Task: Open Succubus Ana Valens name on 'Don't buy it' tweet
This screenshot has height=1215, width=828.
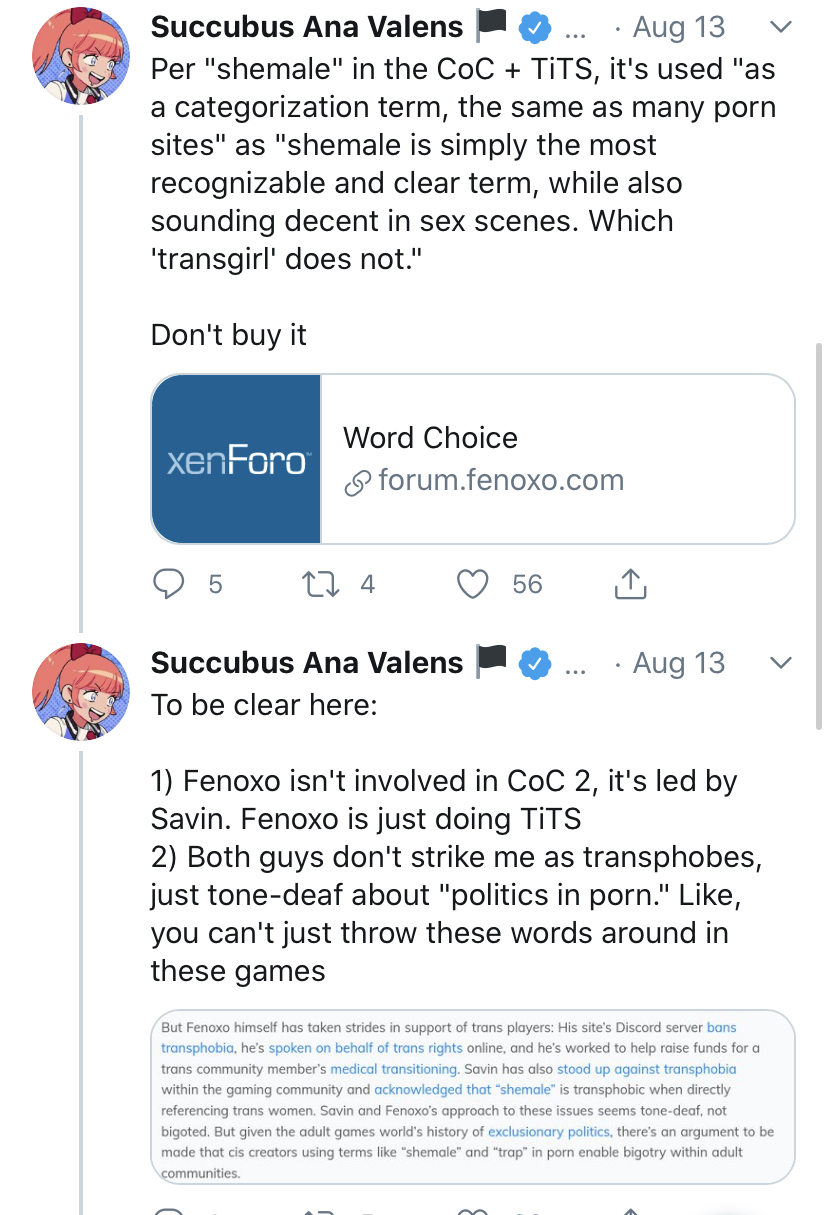Action: pos(307,28)
